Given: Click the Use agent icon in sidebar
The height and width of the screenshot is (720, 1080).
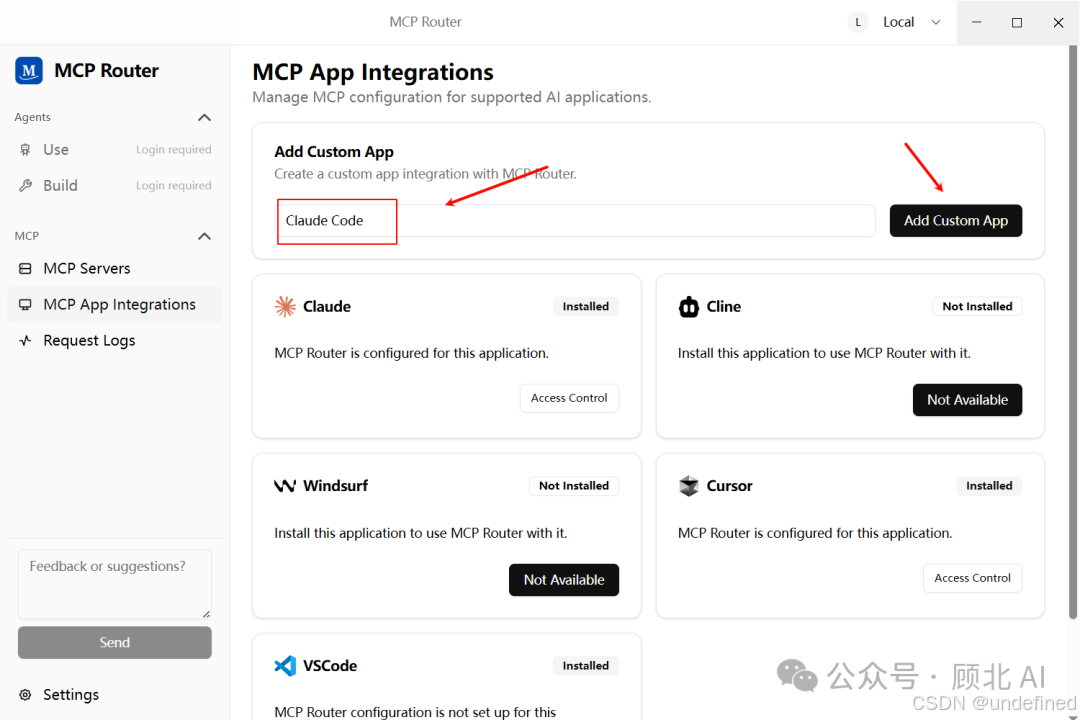Looking at the screenshot, I should pyautogui.click(x=25, y=150).
